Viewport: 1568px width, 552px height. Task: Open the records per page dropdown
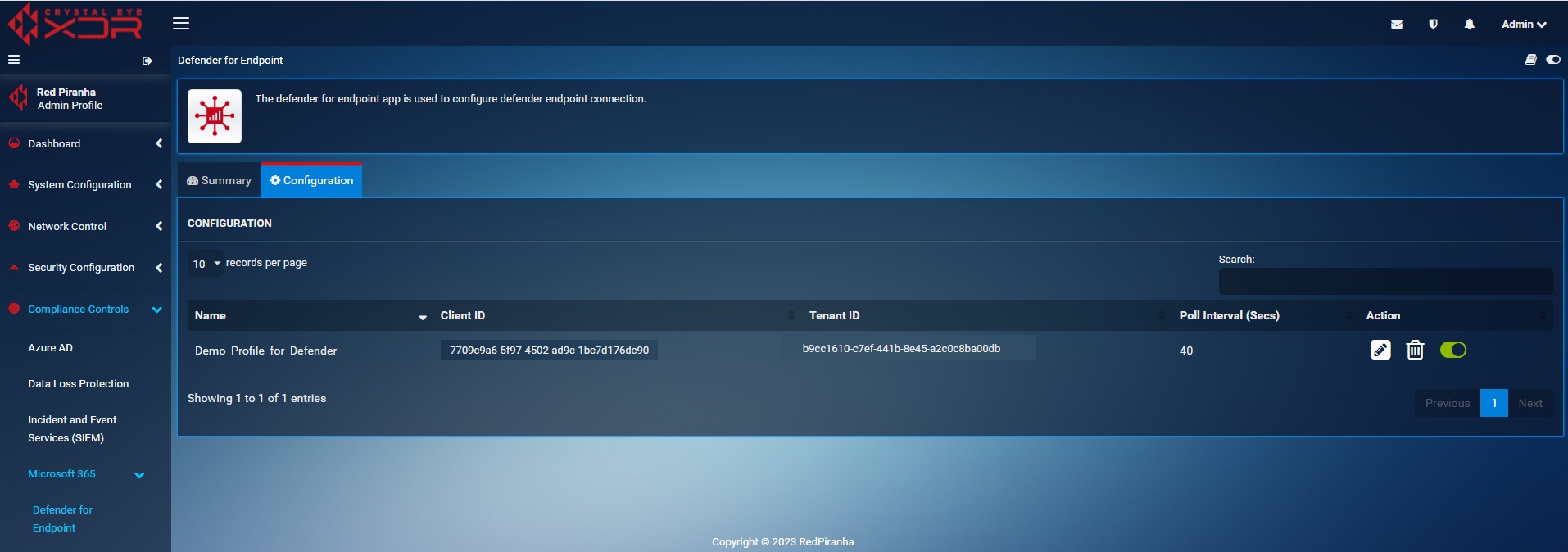tap(206, 264)
